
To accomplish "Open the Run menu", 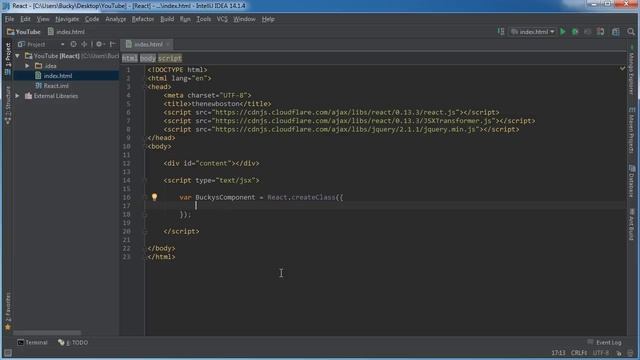I will pyautogui.click(x=185, y=19).
